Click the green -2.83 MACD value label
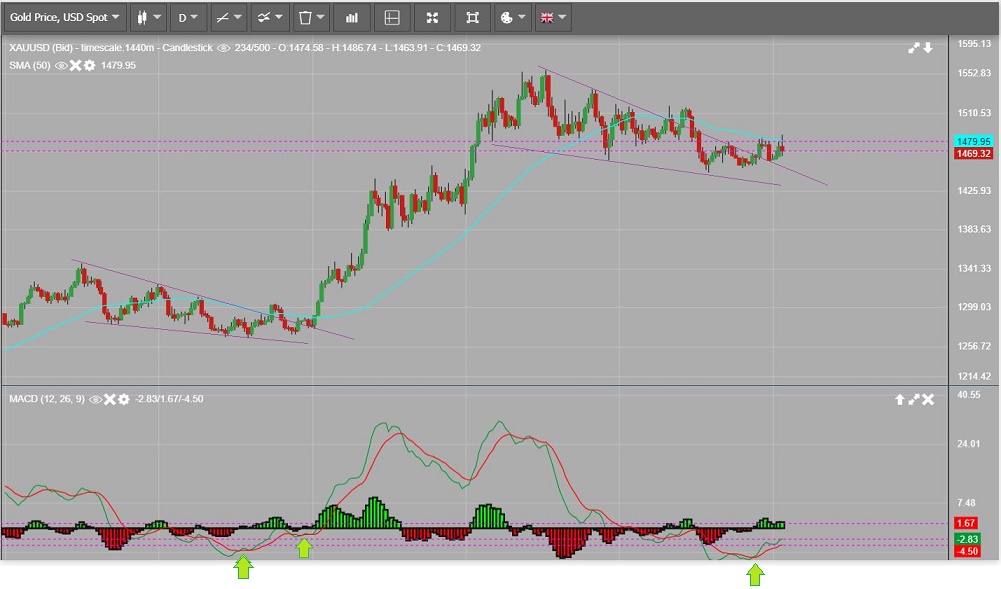 (967, 539)
